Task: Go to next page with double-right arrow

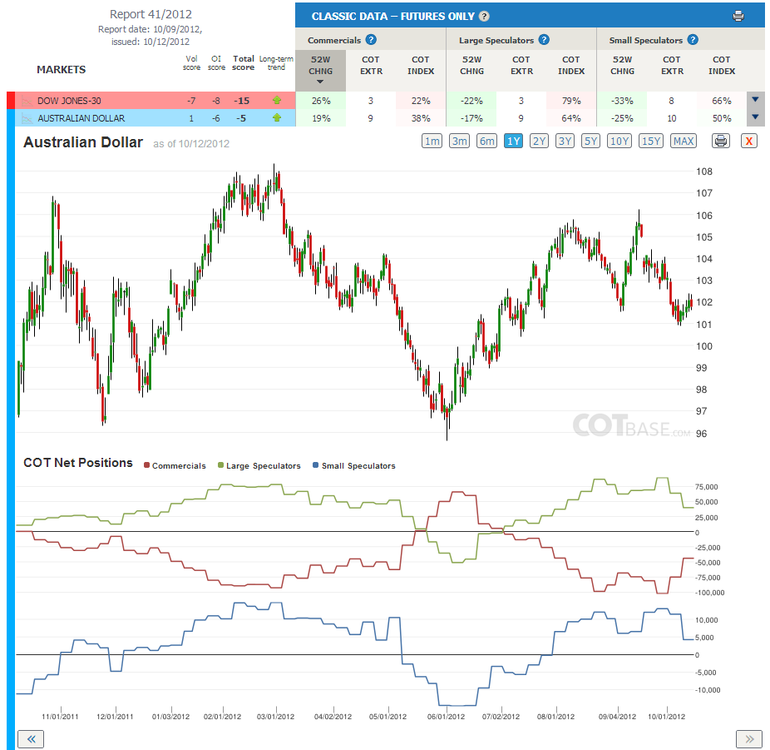Action: [x=749, y=739]
